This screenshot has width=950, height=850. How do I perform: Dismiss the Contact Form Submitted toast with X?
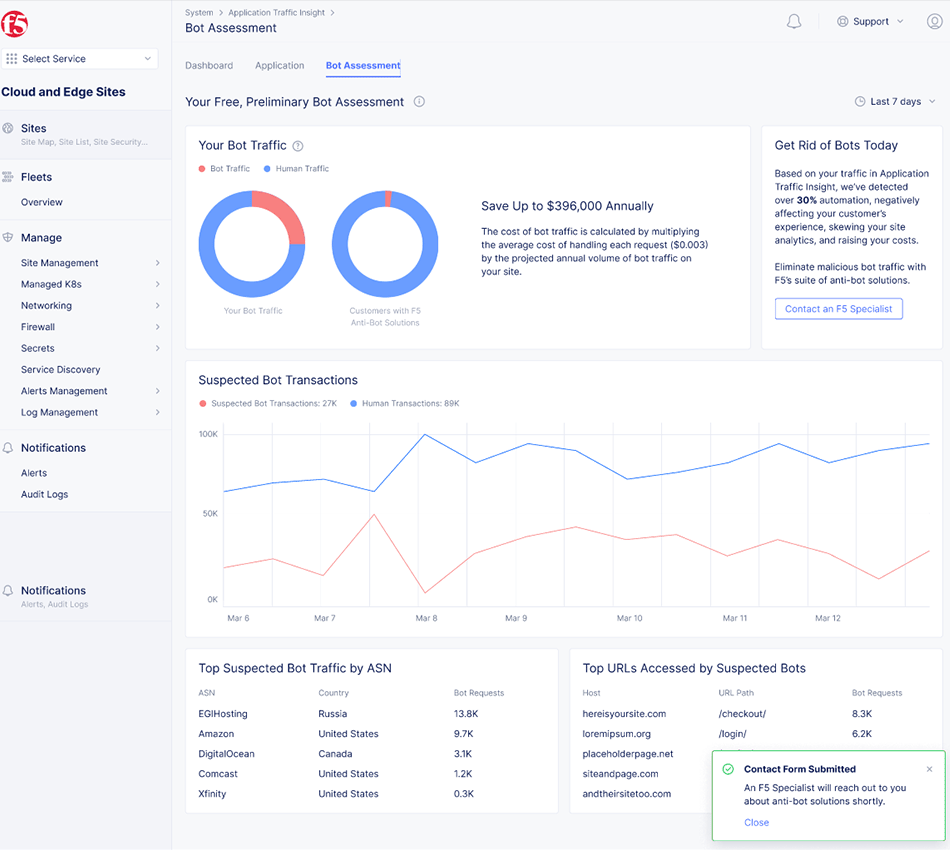[x=929, y=769]
